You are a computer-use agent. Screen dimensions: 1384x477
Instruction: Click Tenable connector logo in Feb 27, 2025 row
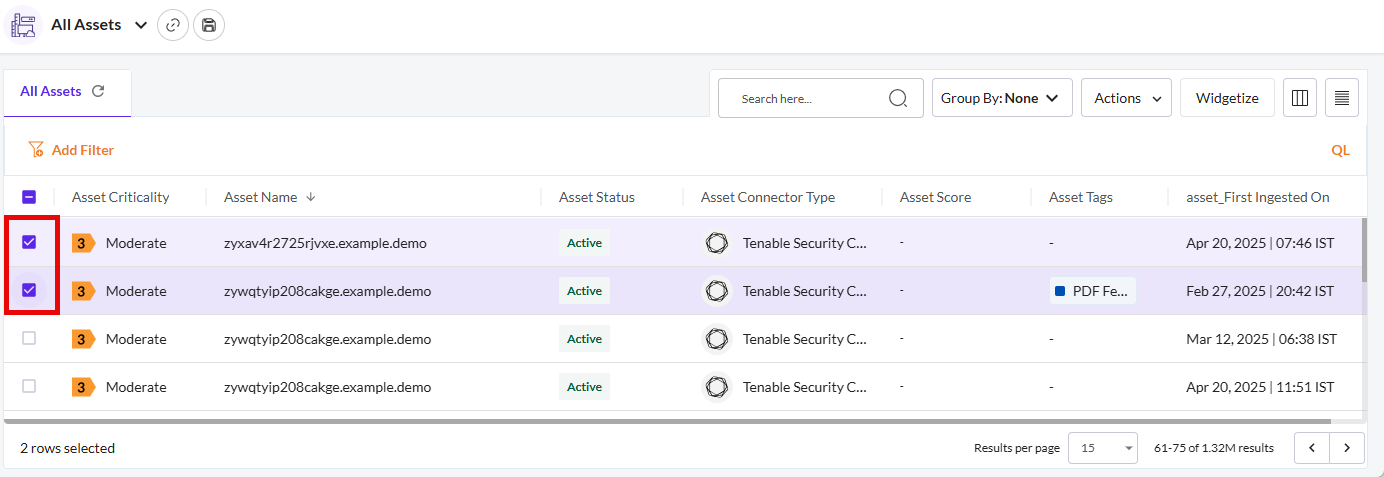pyautogui.click(x=716, y=291)
